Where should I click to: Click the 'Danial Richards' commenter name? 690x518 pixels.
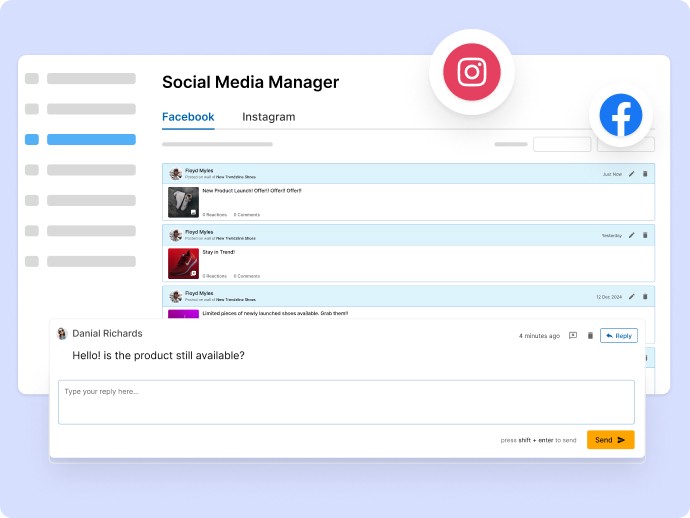pyautogui.click(x=107, y=334)
